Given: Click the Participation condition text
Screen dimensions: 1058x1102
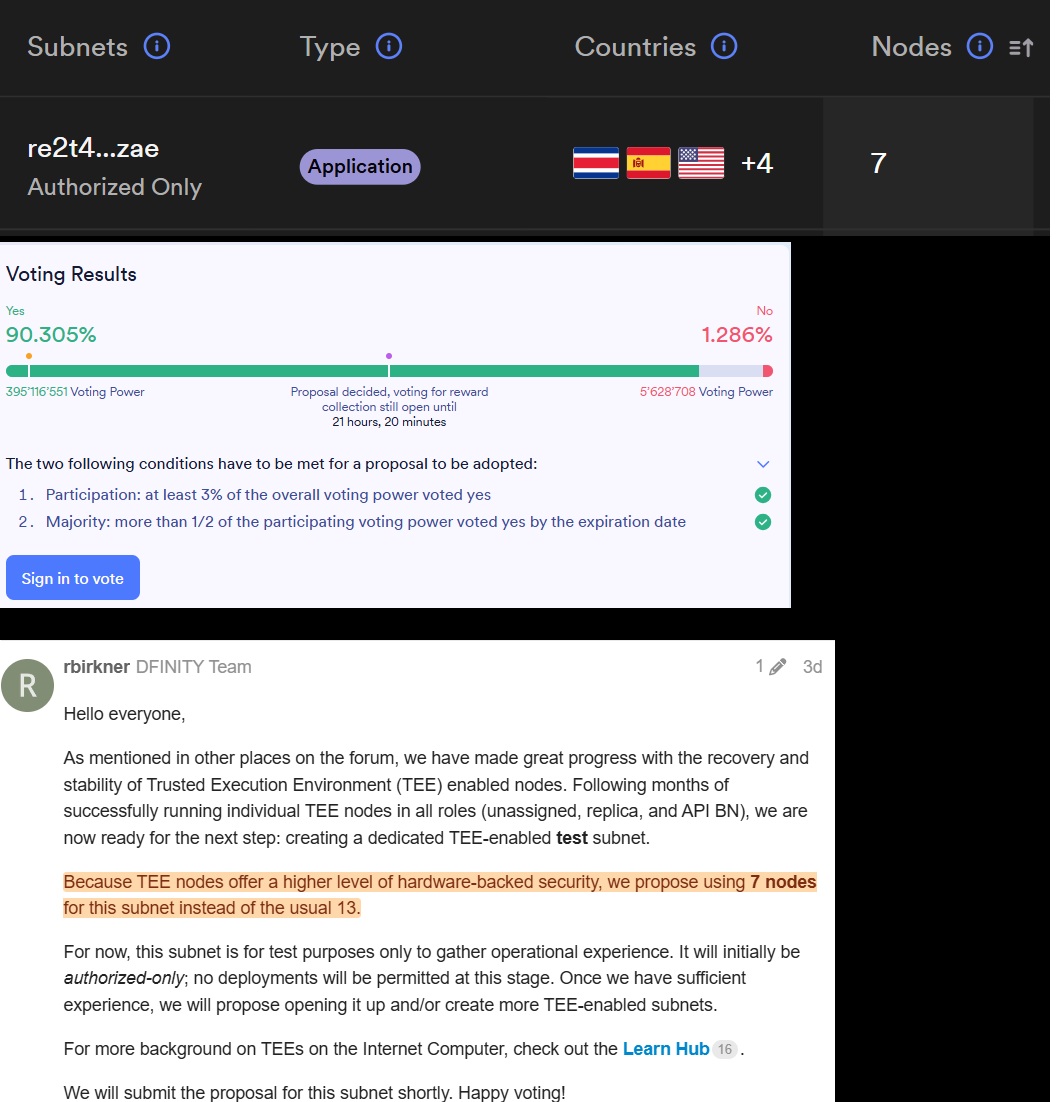Looking at the screenshot, I should [268, 495].
